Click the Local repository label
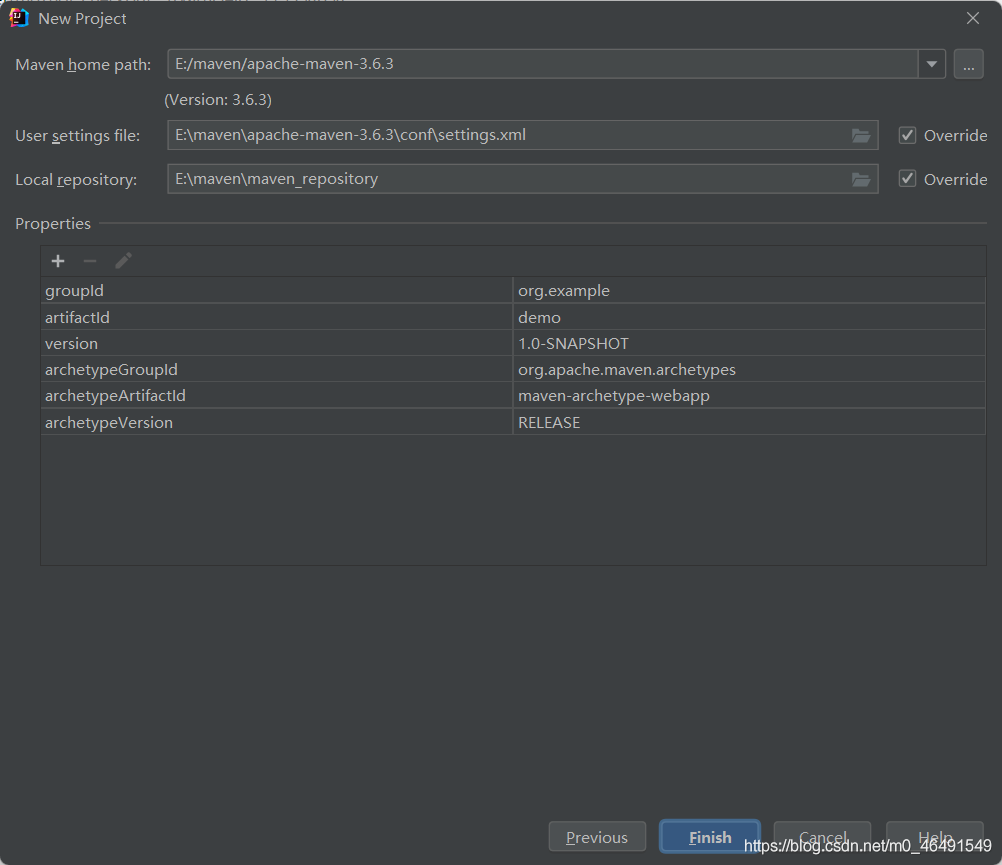 tap(76, 180)
